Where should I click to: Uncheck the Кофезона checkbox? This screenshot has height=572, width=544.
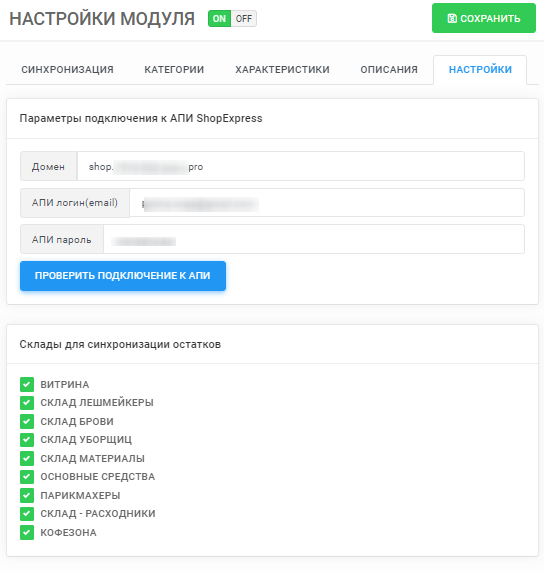pyautogui.click(x=27, y=532)
